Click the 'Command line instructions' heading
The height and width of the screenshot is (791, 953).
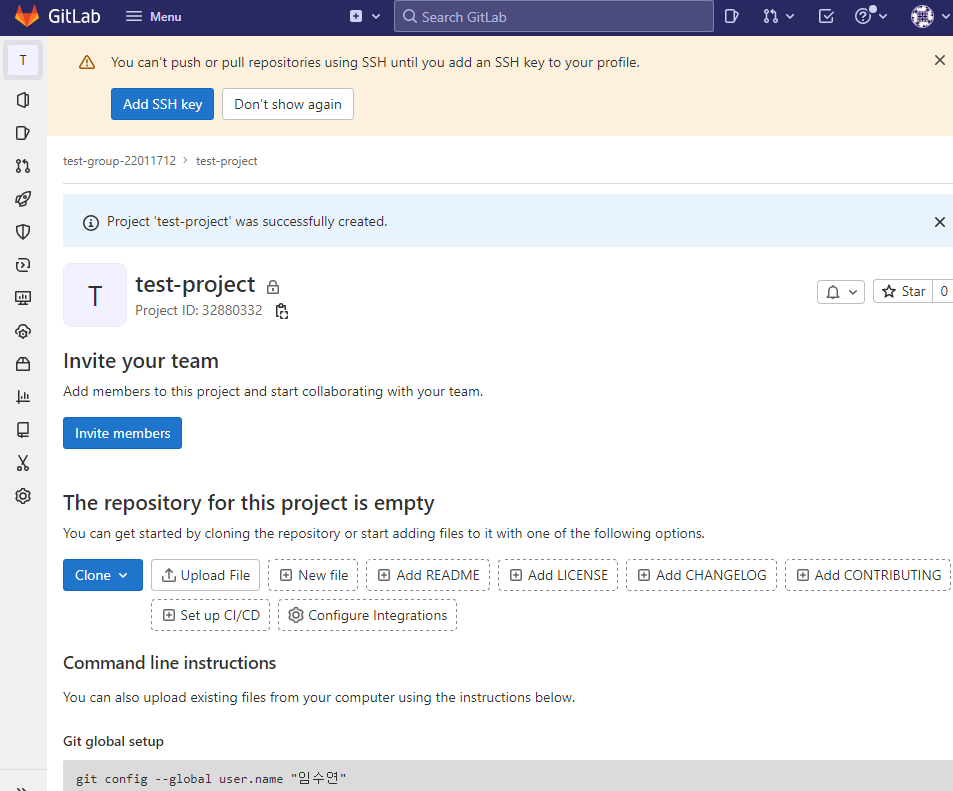pos(170,663)
